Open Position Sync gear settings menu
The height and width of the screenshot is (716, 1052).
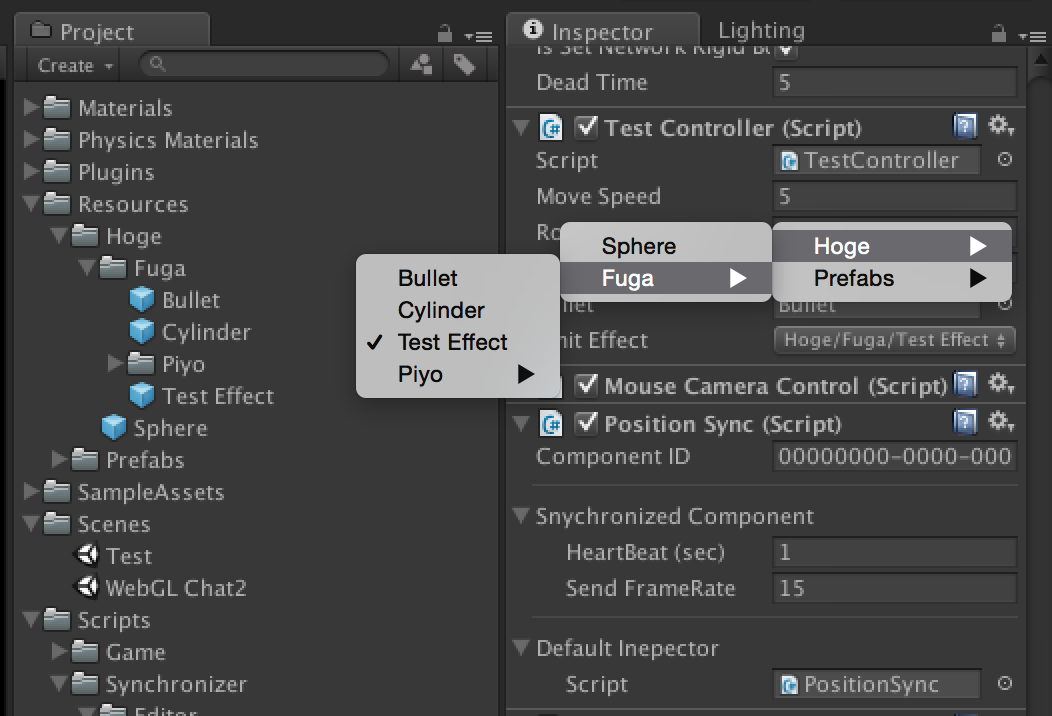[x=1000, y=422]
